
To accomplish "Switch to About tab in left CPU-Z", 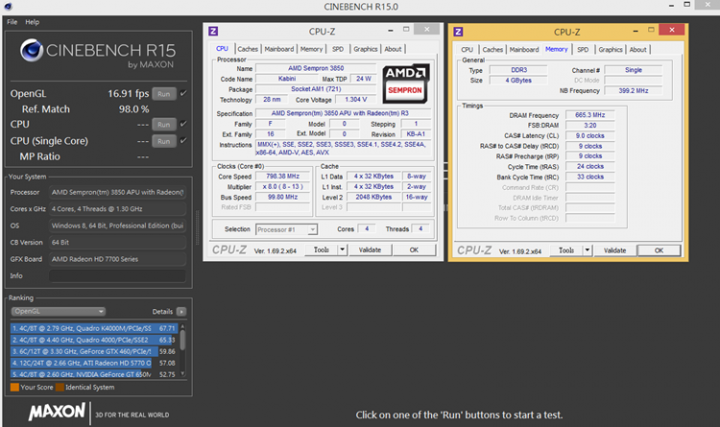I will click(393, 49).
